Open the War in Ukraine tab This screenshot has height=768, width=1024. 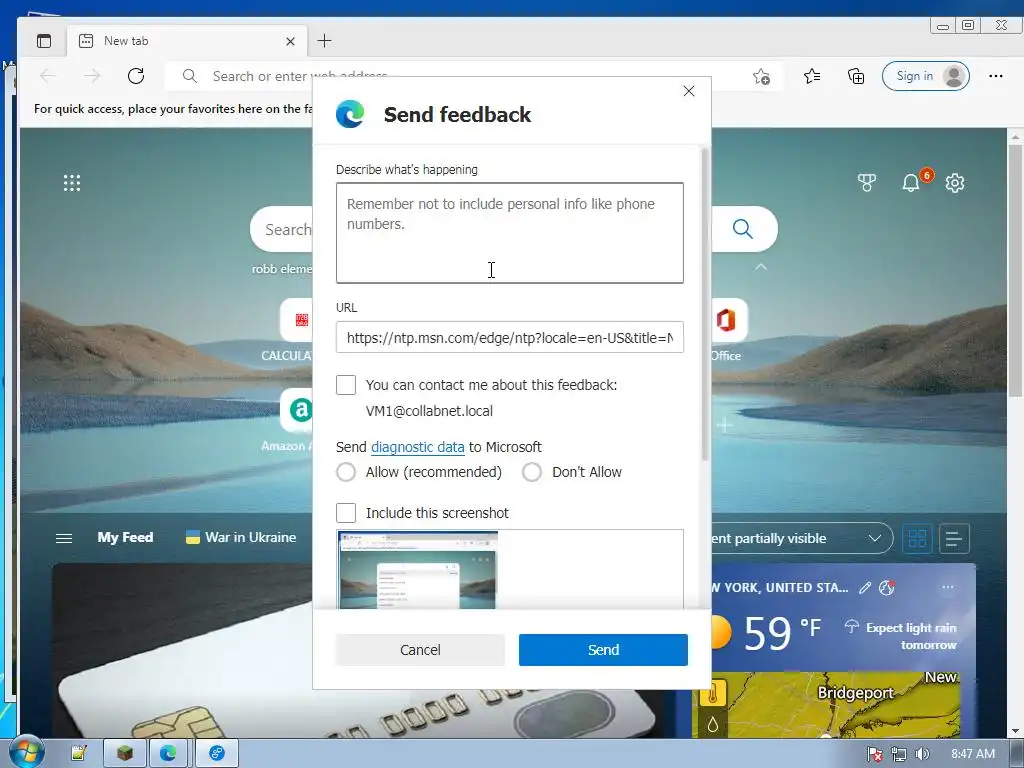coord(241,537)
